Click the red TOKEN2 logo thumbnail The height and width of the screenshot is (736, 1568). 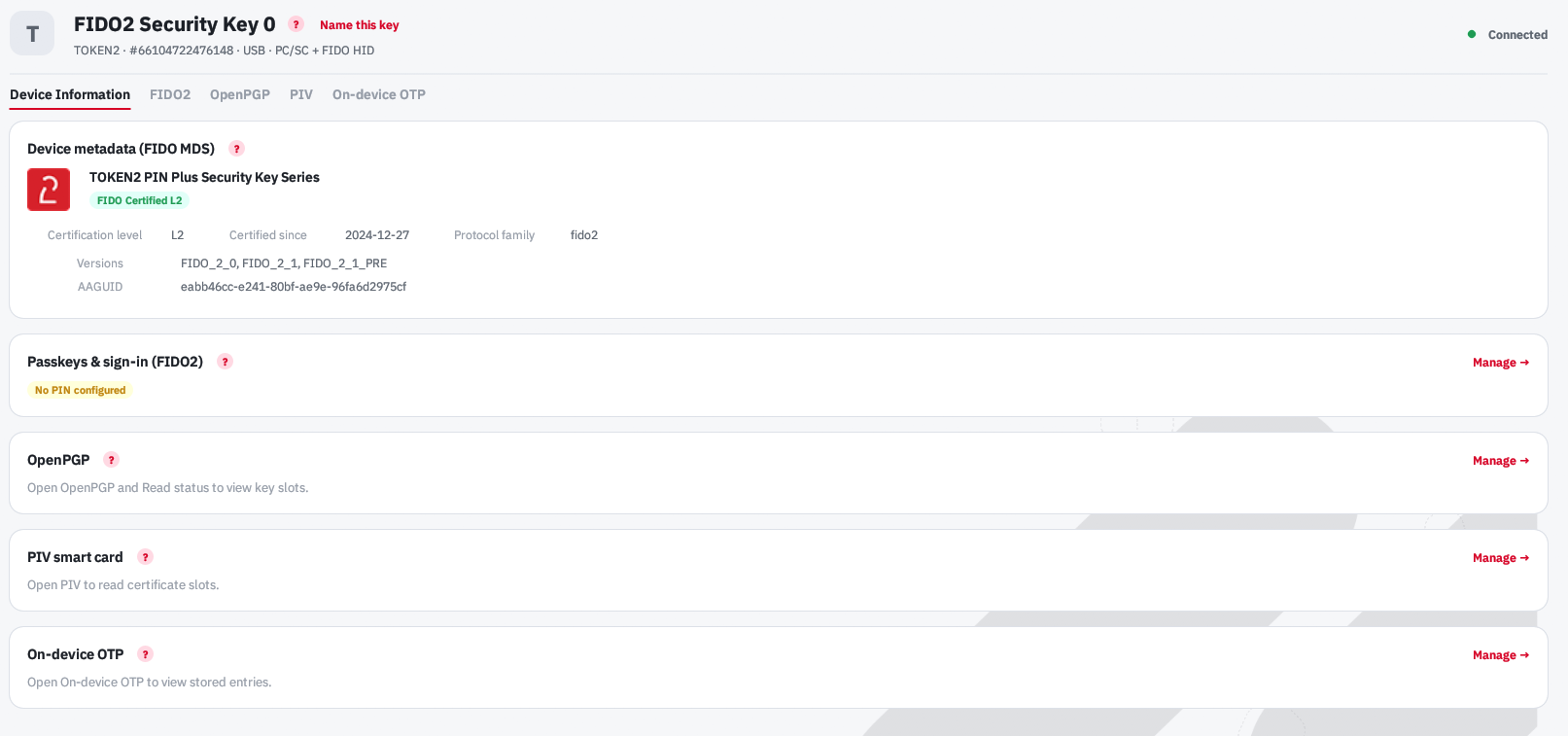49,190
